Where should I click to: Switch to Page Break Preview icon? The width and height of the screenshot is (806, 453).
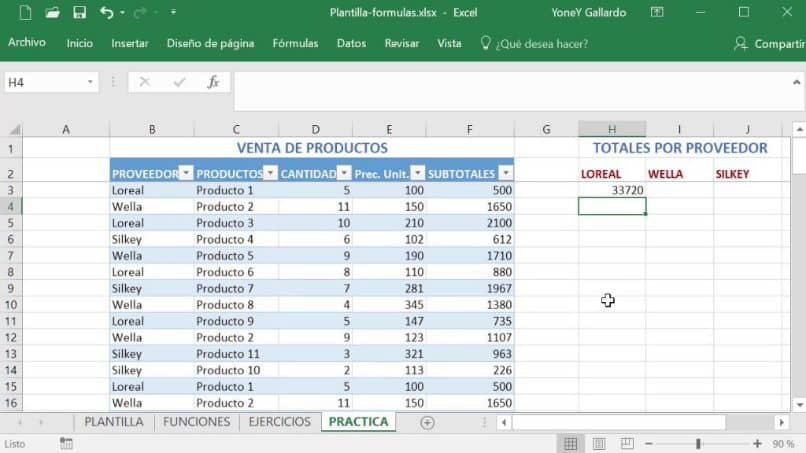[x=627, y=444]
